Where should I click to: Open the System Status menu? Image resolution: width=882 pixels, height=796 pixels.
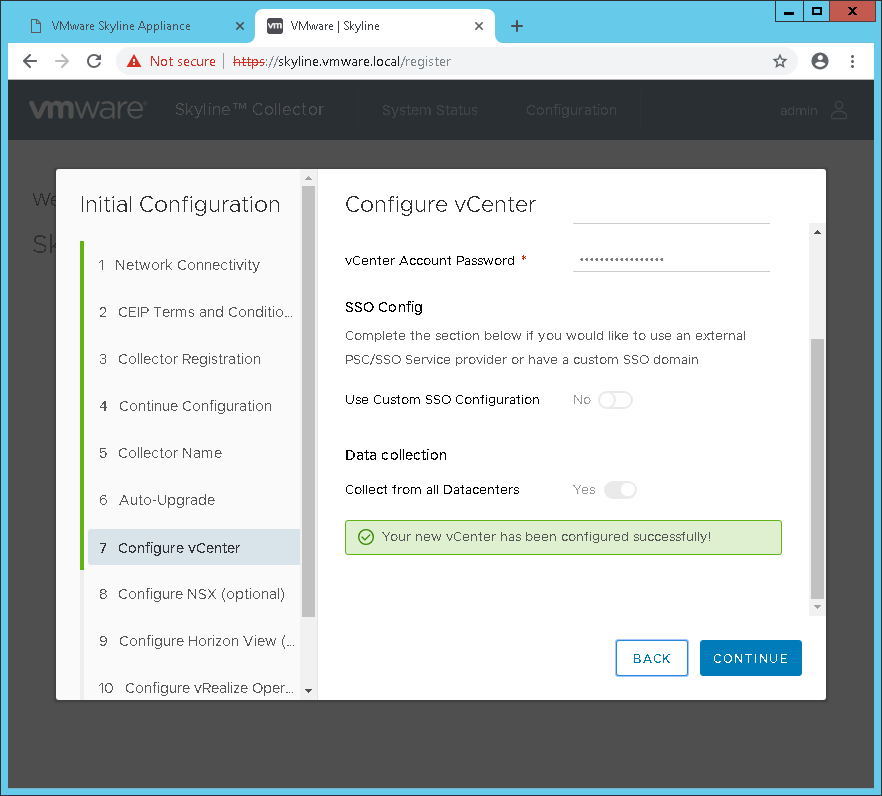(430, 110)
